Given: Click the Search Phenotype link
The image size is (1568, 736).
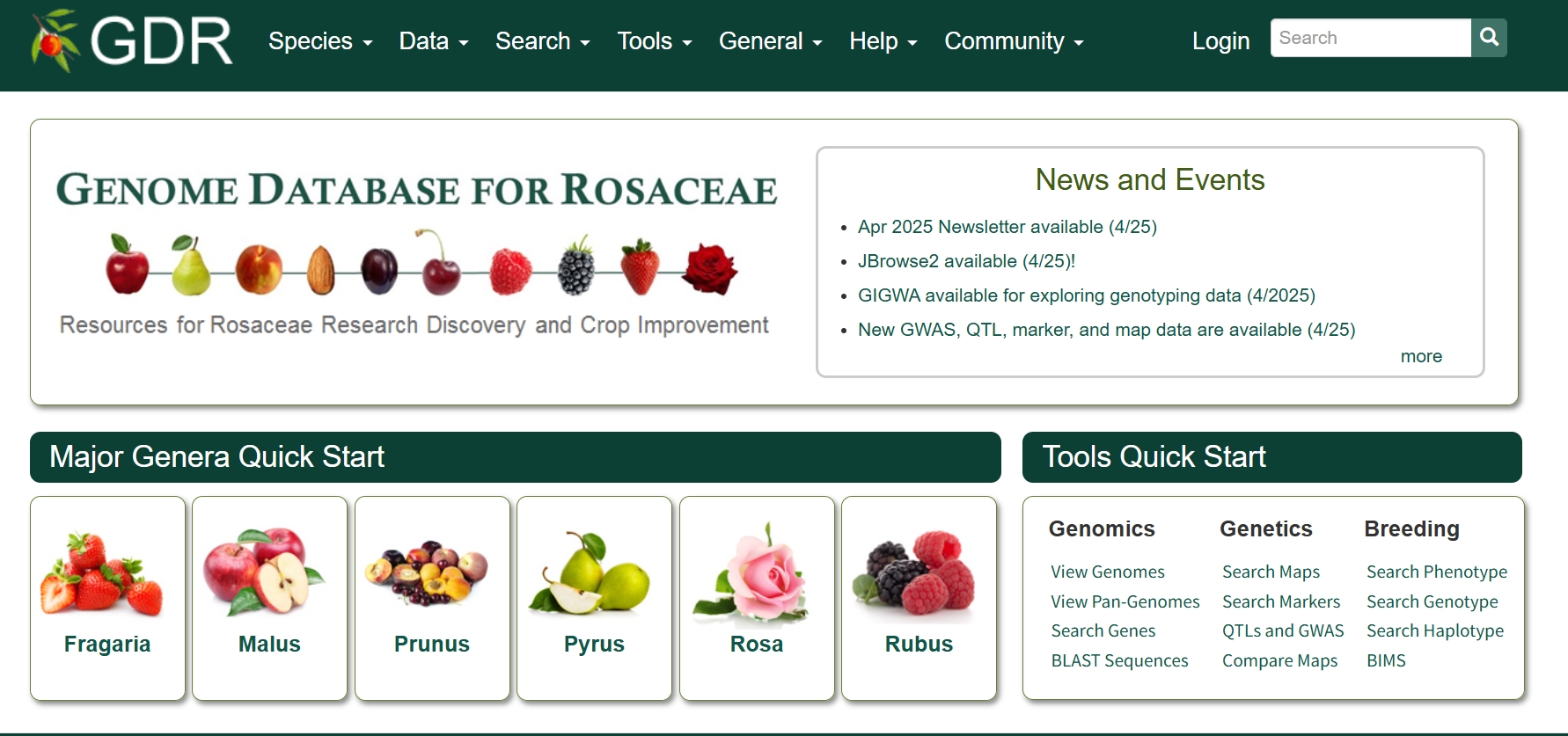Looking at the screenshot, I should [x=1437, y=572].
